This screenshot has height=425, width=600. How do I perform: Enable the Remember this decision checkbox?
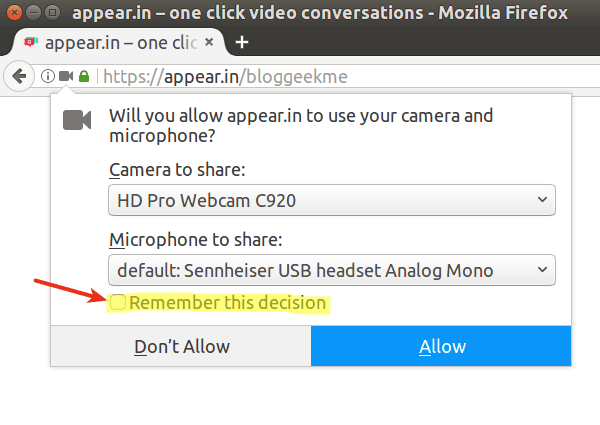click(117, 302)
